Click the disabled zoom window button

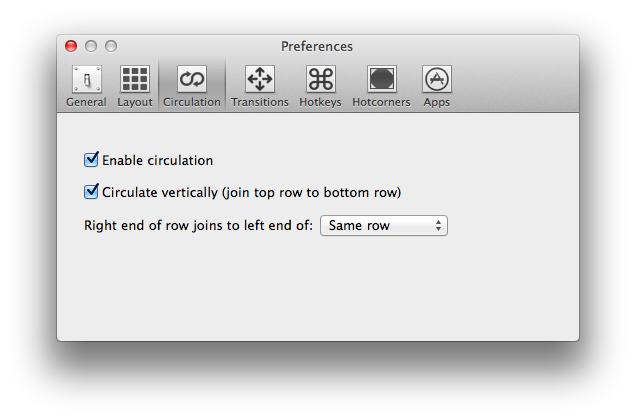tap(111, 46)
